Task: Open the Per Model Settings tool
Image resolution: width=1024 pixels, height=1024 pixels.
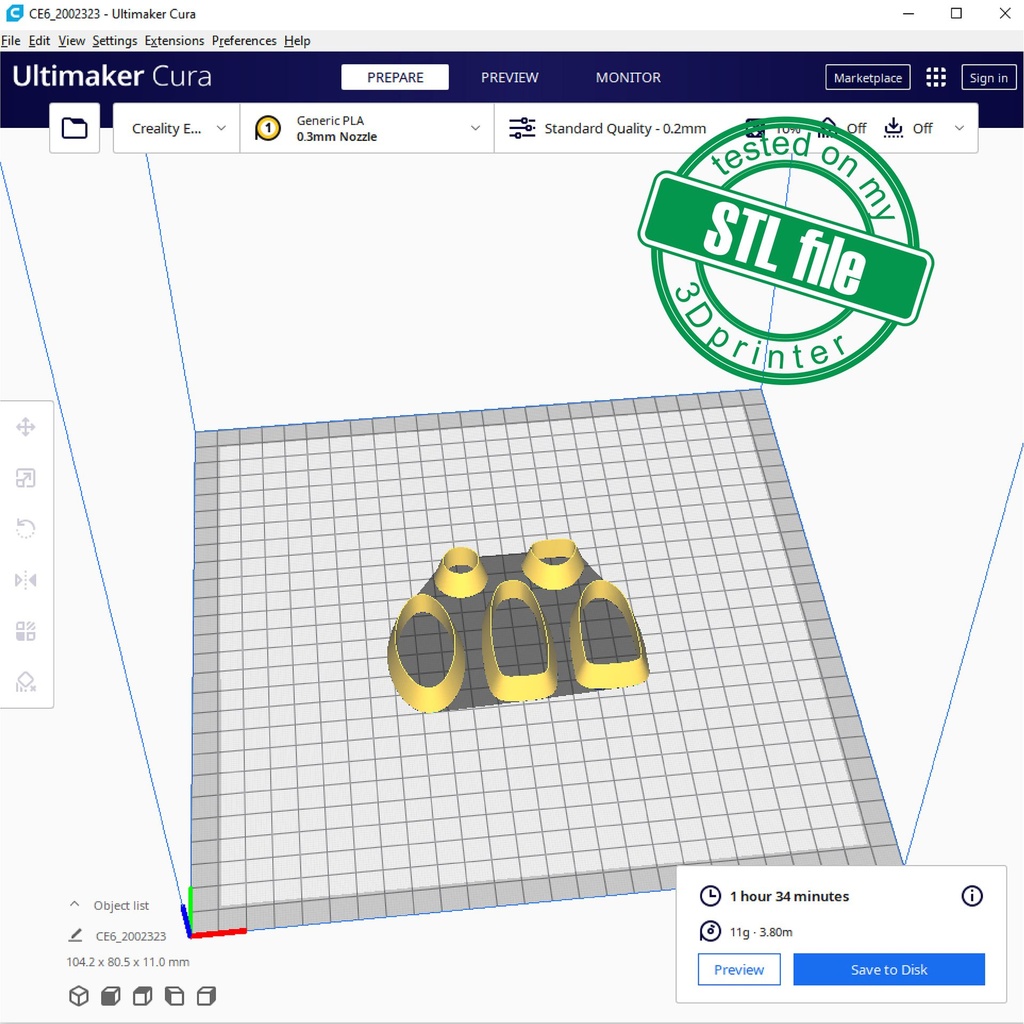Action: [x=26, y=631]
